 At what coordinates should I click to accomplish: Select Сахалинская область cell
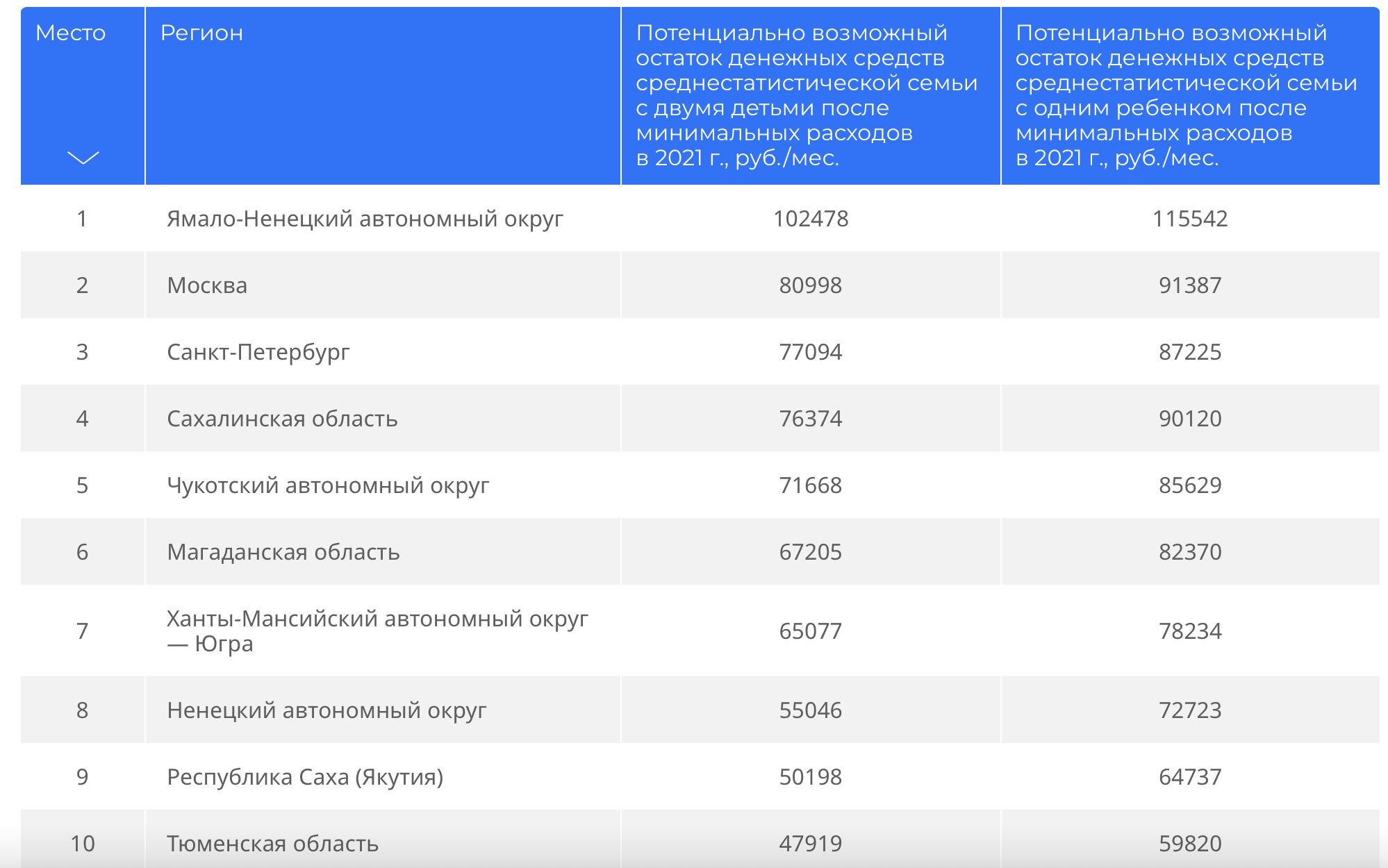click(x=383, y=419)
